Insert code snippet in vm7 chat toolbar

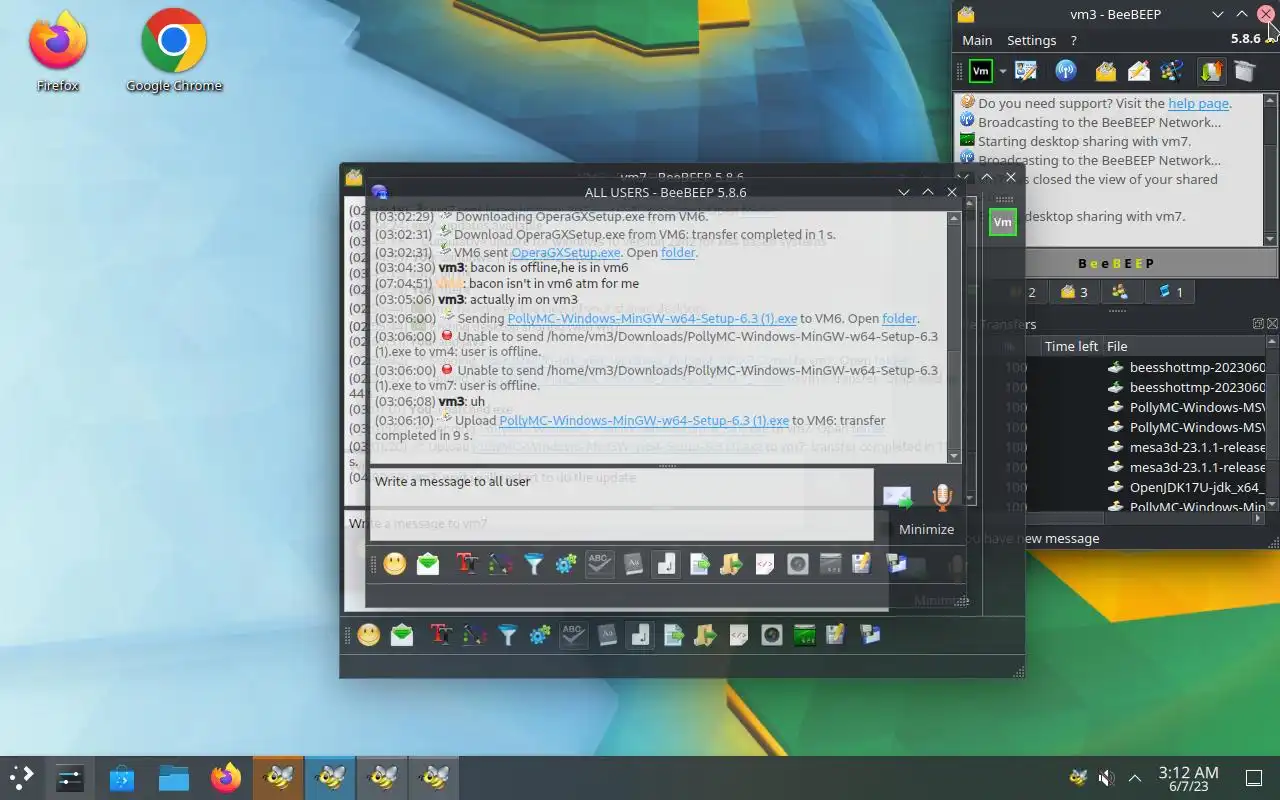point(738,635)
